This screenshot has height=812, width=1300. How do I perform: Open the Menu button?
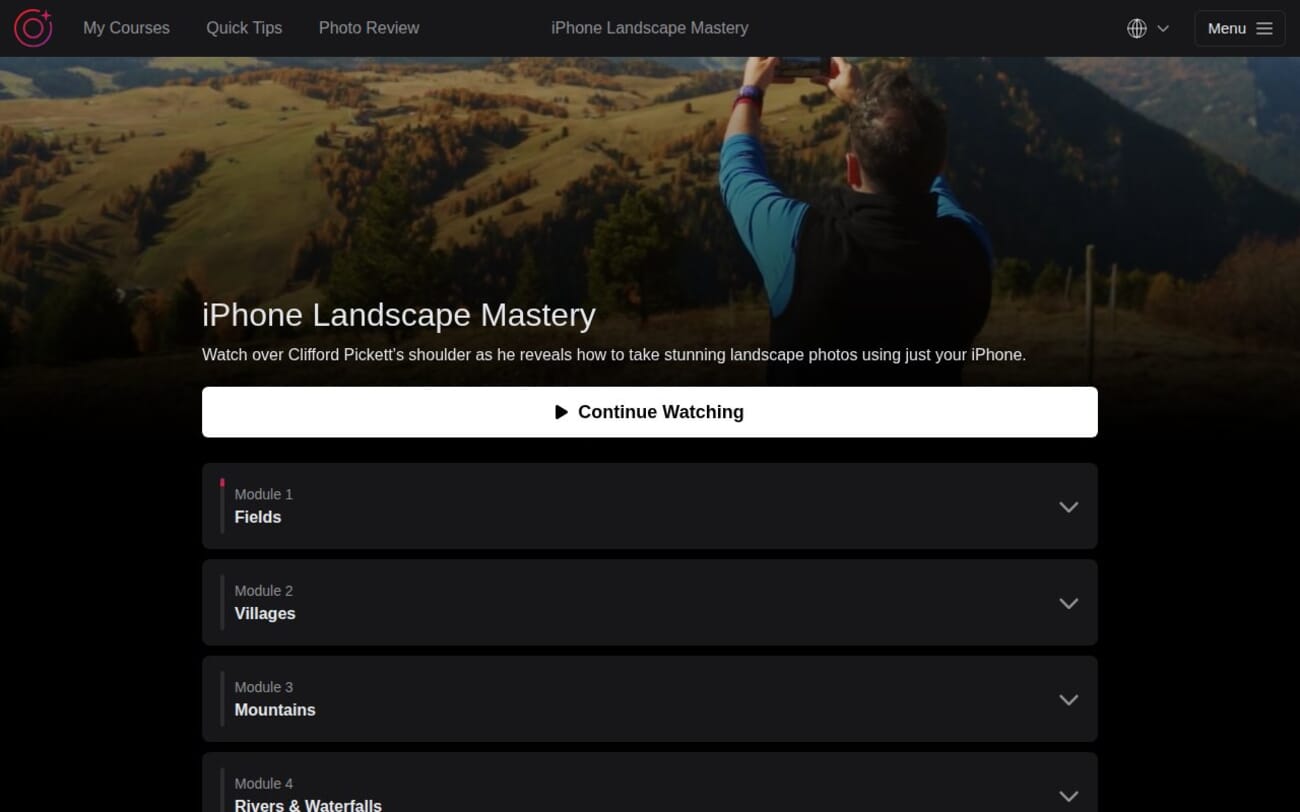[x=1240, y=28]
